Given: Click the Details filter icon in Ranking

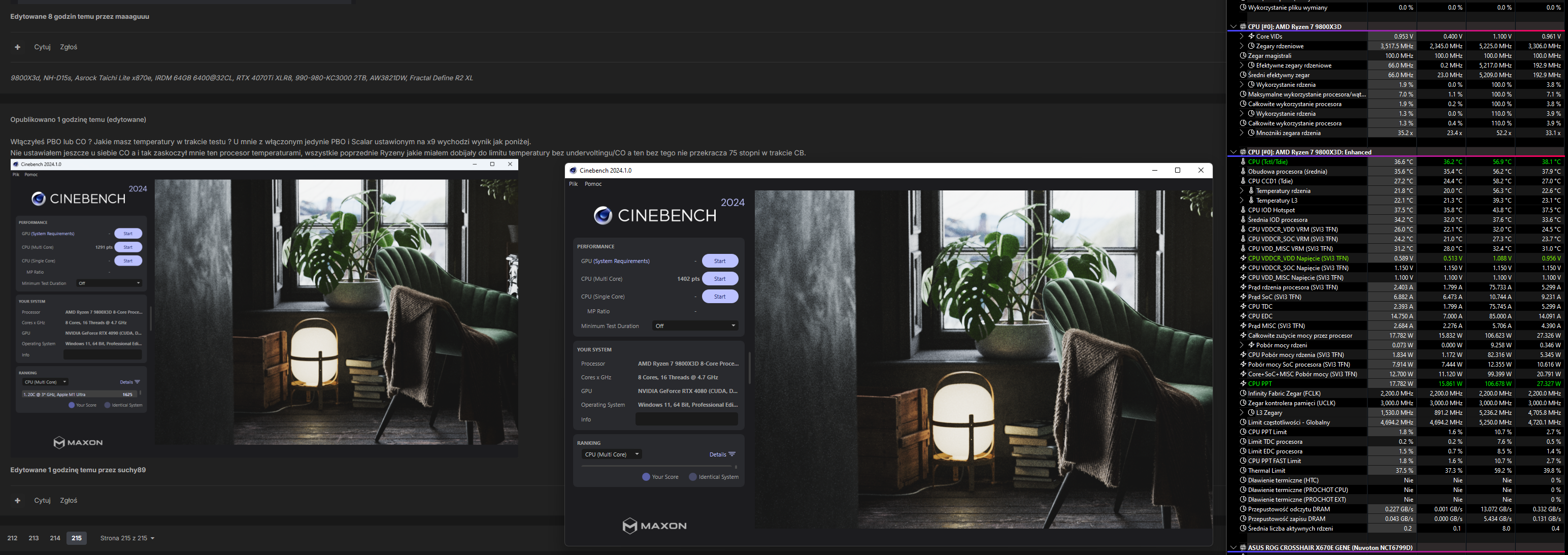Looking at the screenshot, I should coord(732,454).
